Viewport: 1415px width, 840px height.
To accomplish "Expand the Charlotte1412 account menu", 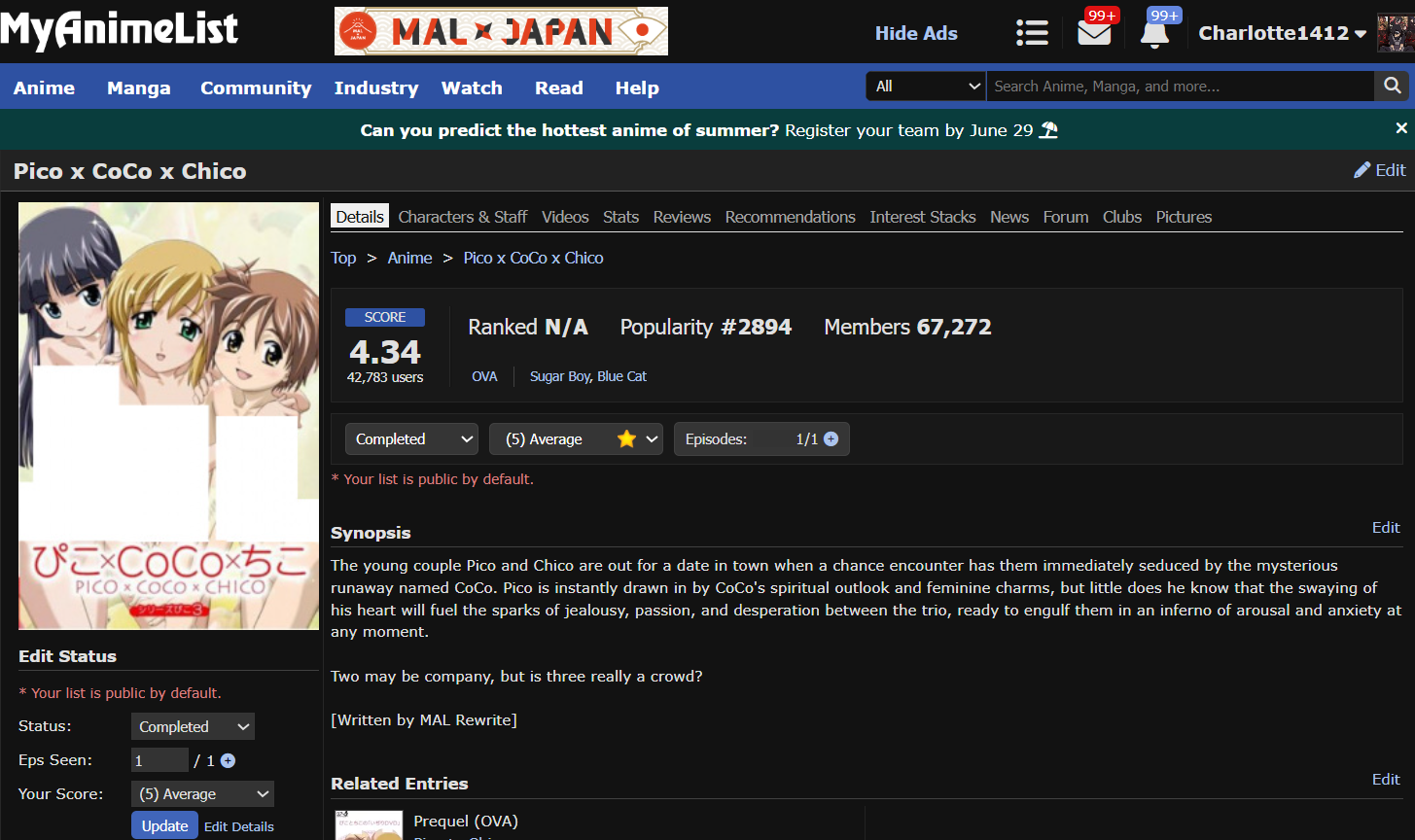I will point(1281,33).
